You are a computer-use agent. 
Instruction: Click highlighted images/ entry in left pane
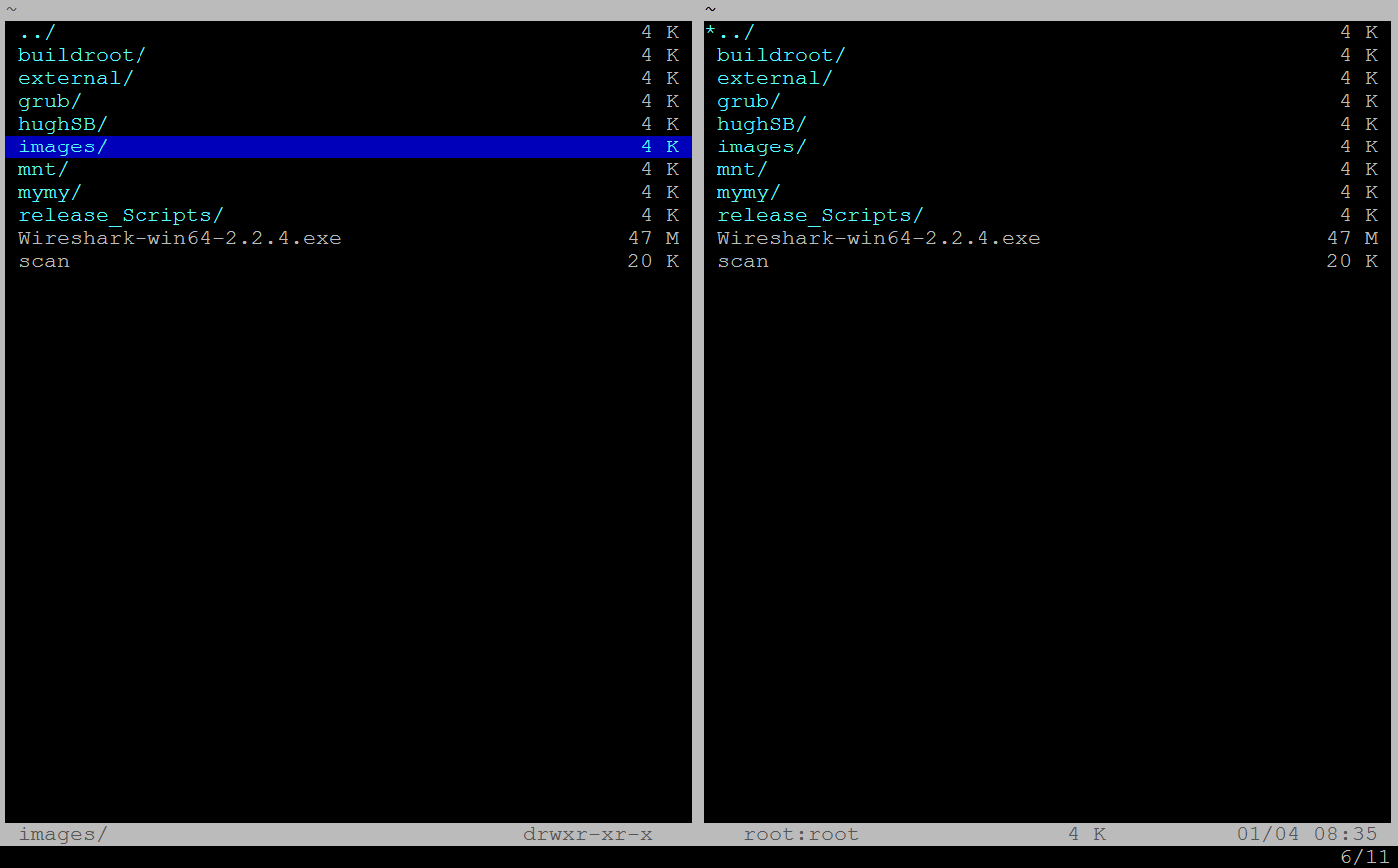[62, 146]
